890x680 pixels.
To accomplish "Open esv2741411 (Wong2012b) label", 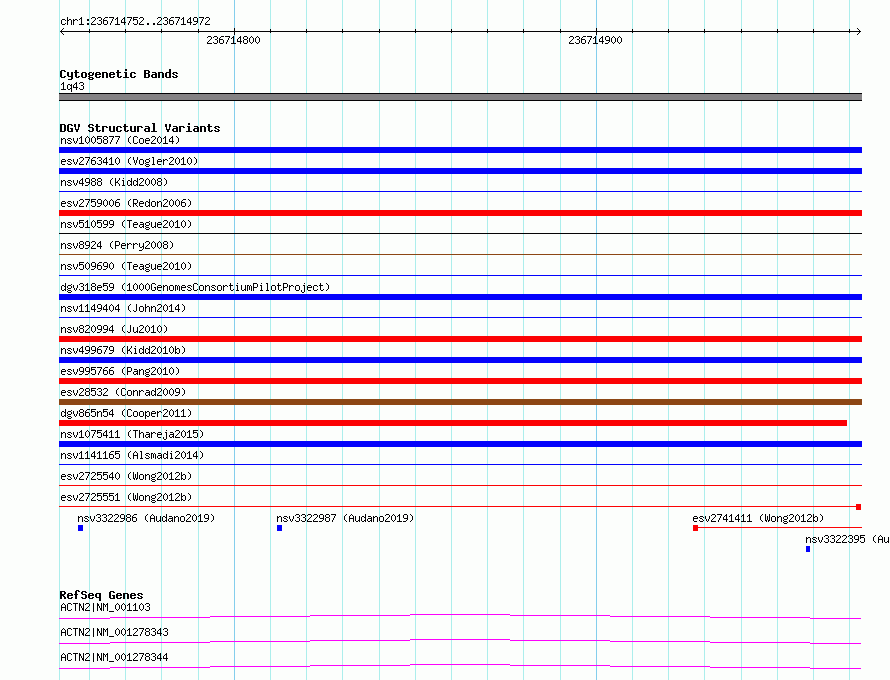I will pos(758,518).
